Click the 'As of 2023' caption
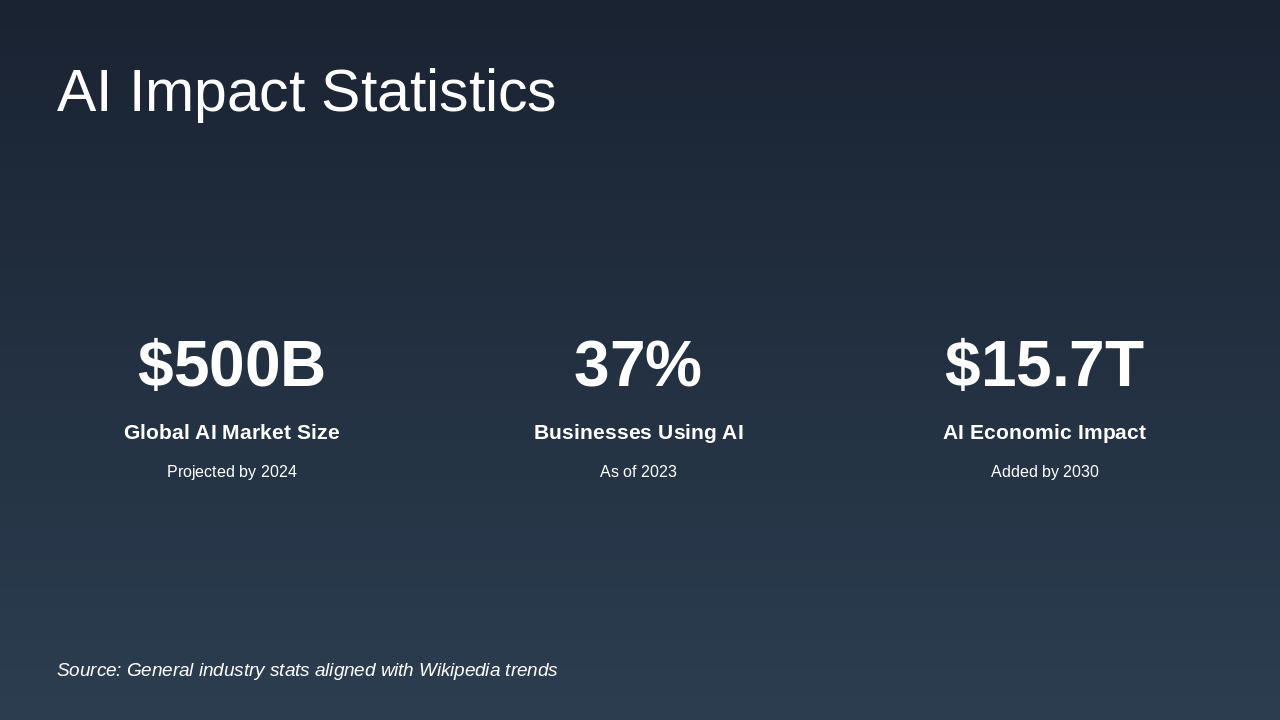Viewport: 1280px width, 720px height. [x=638, y=472]
